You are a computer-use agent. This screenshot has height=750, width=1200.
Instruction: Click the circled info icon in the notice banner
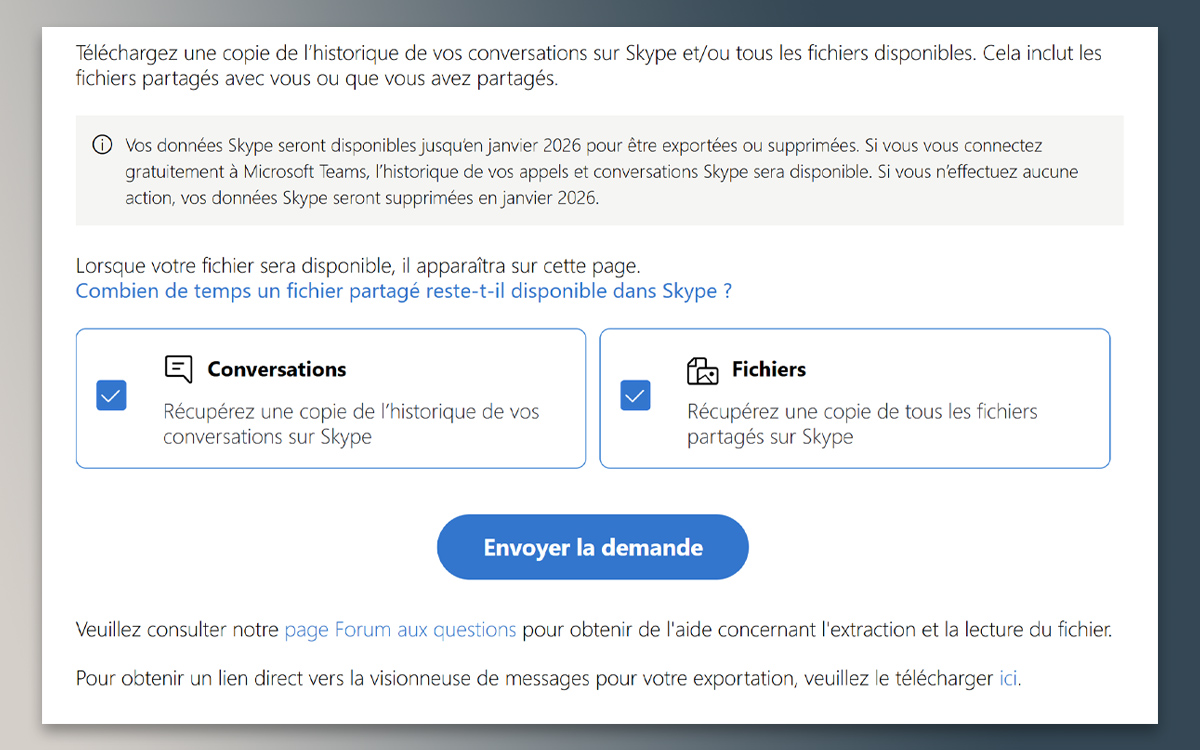coord(102,145)
